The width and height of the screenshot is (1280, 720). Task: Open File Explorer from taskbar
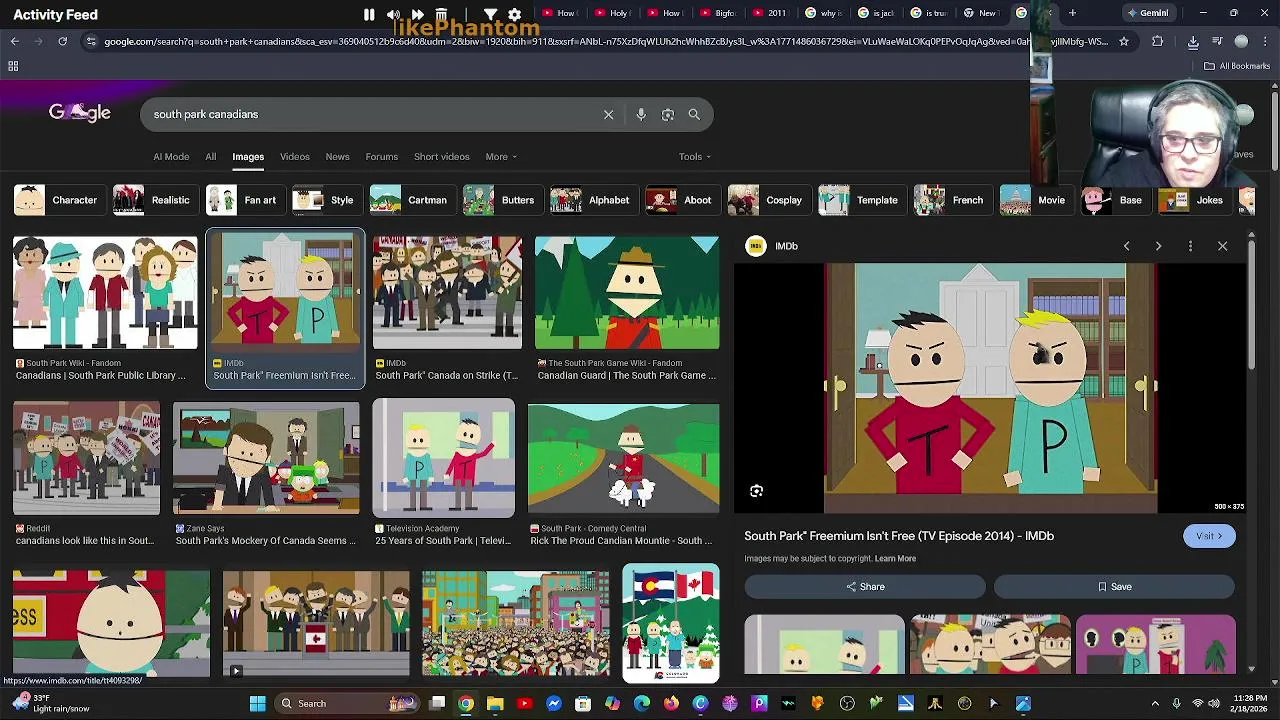495,703
